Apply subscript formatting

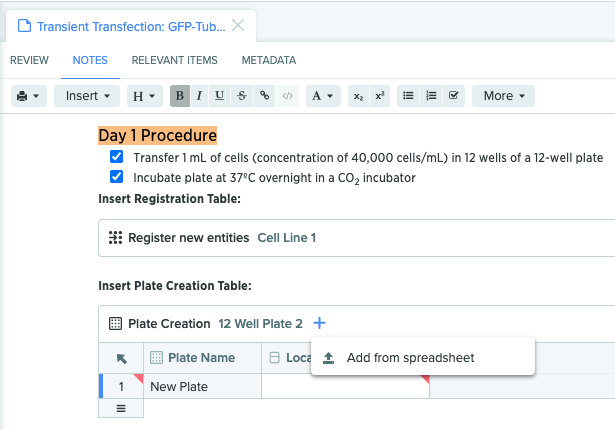[357, 96]
